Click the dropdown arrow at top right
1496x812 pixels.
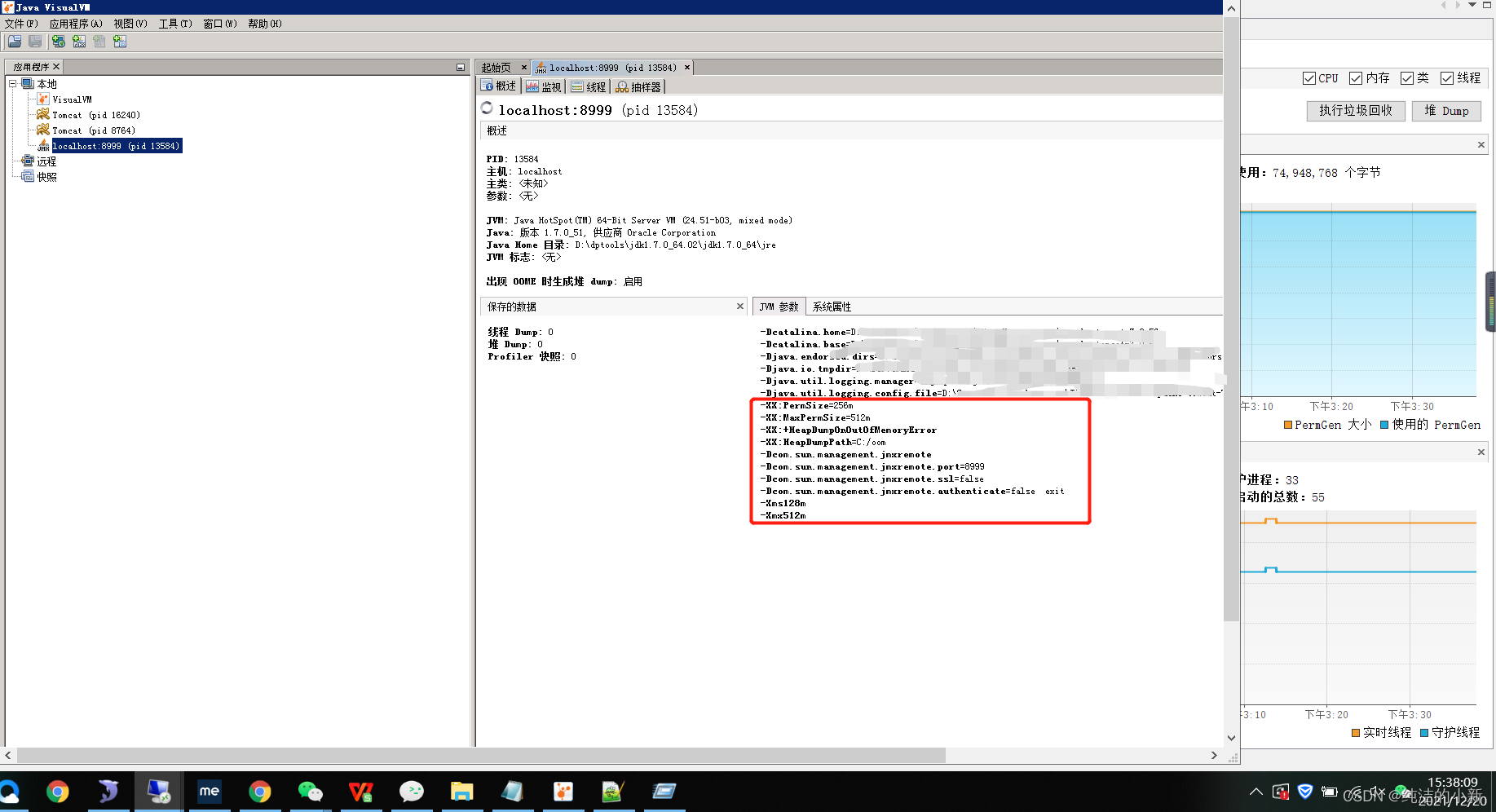pyautogui.click(x=1472, y=5)
